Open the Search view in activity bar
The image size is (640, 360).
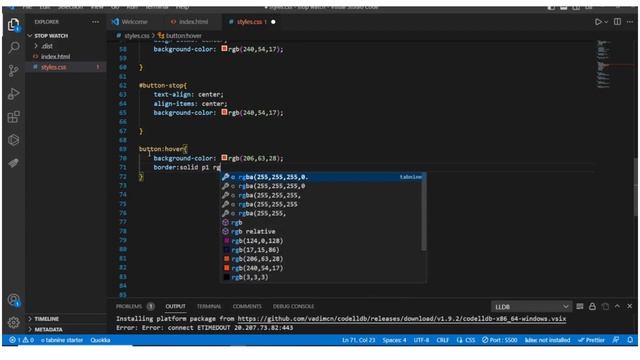point(13,47)
